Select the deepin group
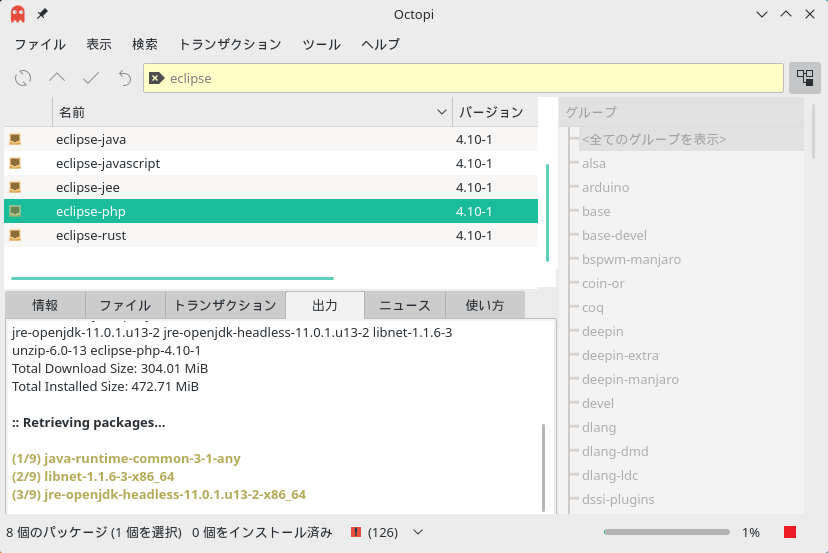The height and width of the screenshot is (553, 828). (603, 331)
